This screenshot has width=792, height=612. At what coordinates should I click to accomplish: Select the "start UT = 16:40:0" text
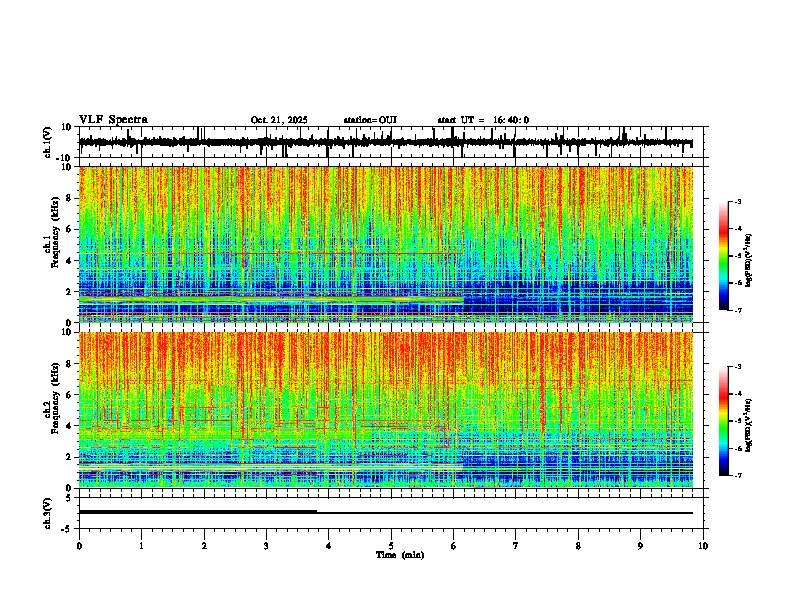click(483, 120)
